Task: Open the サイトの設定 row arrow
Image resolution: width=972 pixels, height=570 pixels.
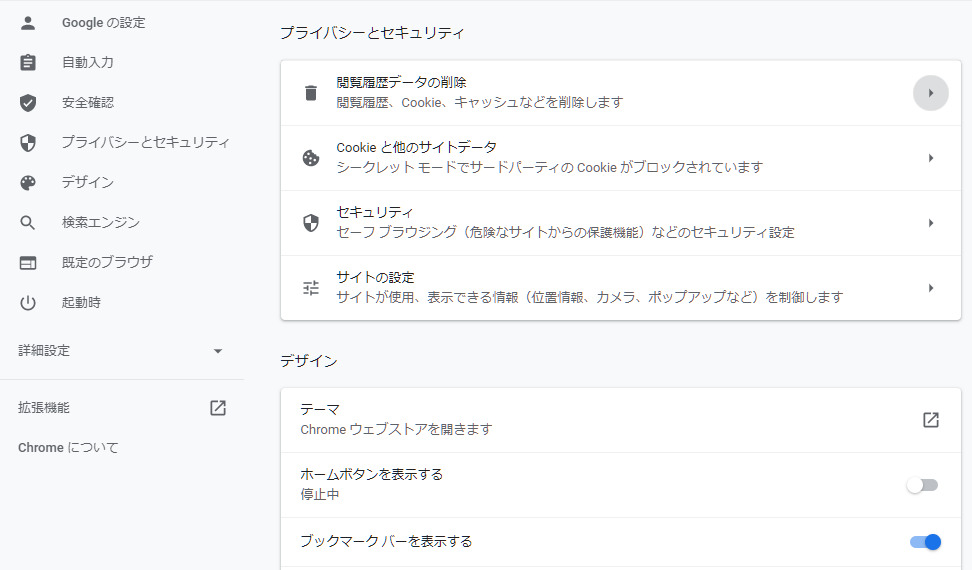Action: [931, 288]
